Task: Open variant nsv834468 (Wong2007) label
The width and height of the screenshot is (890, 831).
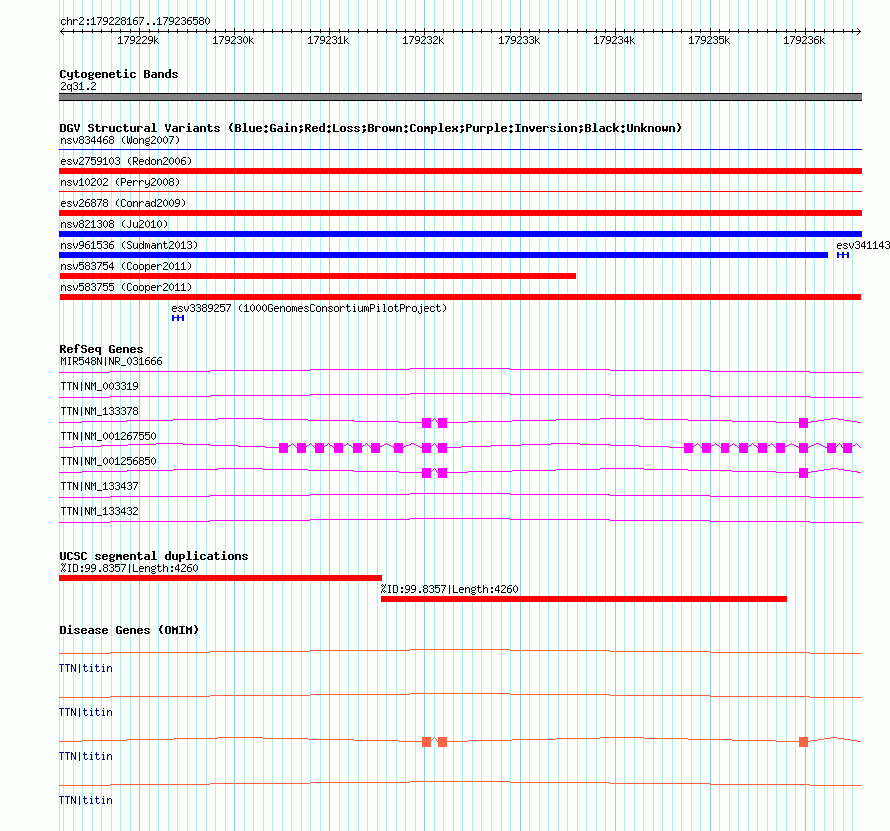Action: coord(120,140)
